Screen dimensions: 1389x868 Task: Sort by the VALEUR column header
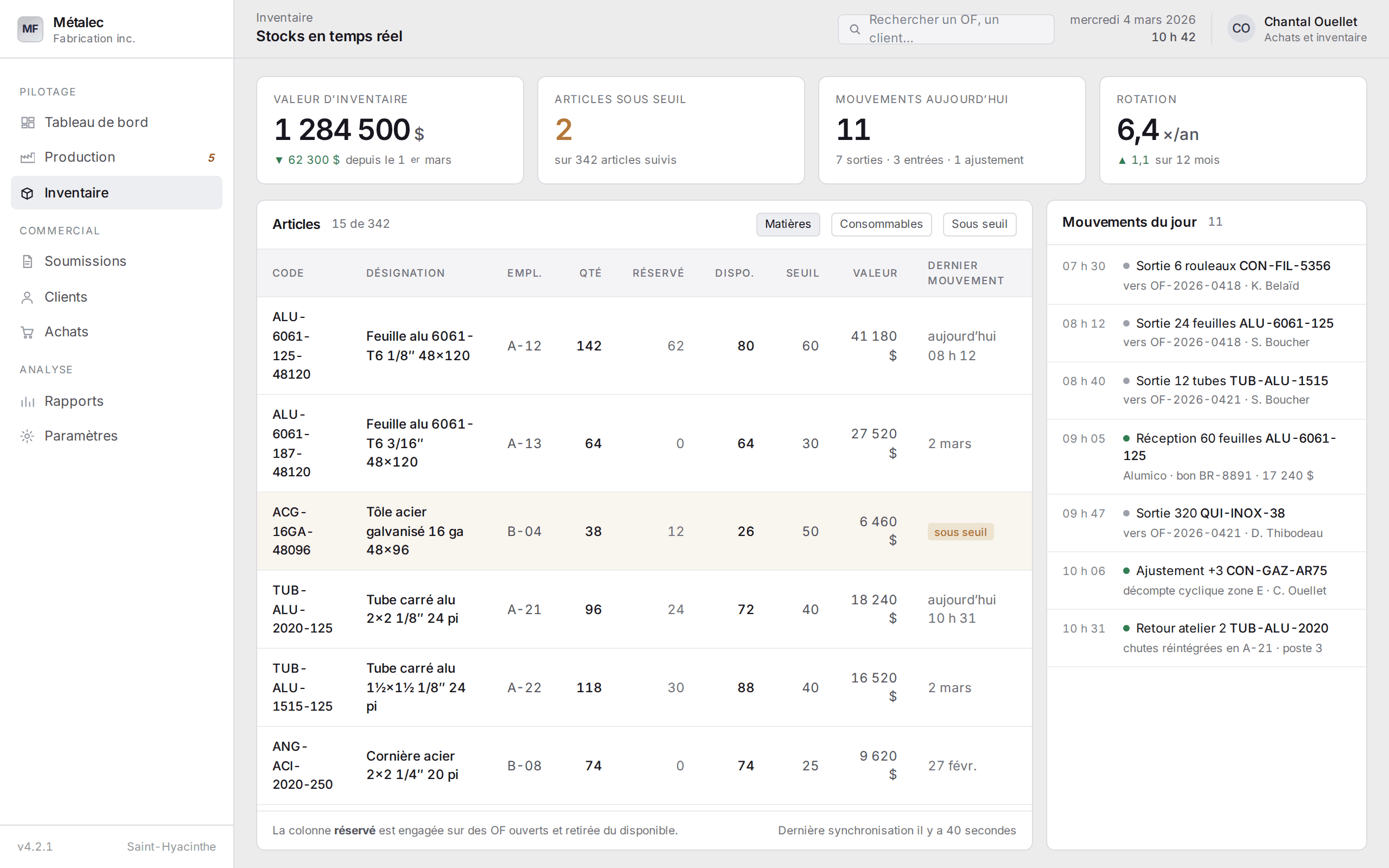[875, 273]
